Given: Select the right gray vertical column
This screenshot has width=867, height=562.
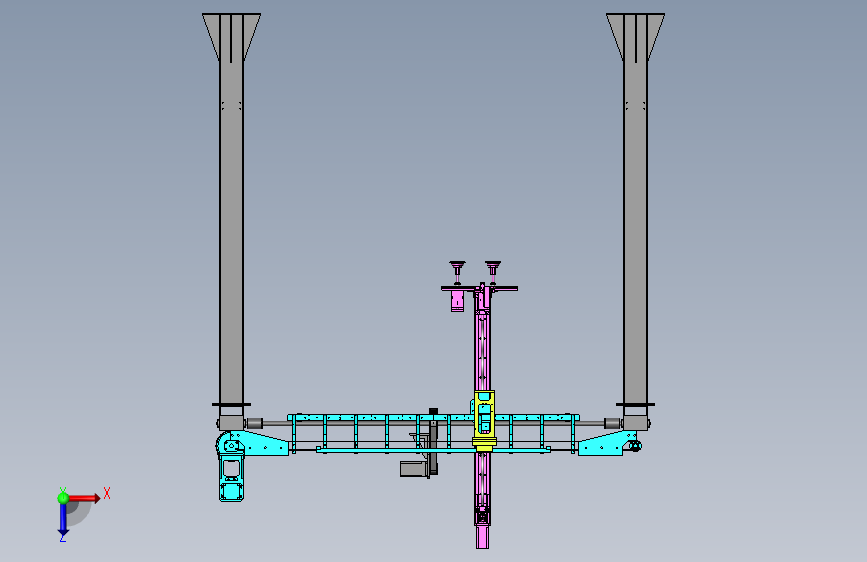Looking at the screenshot, I should tap(635, 221).
